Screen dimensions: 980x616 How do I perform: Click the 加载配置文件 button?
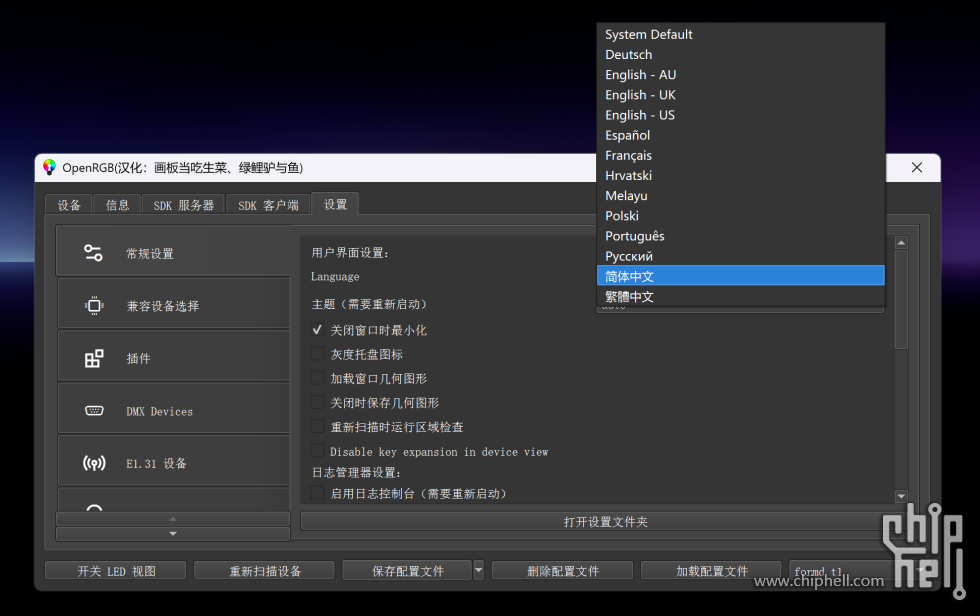(711, 571)
